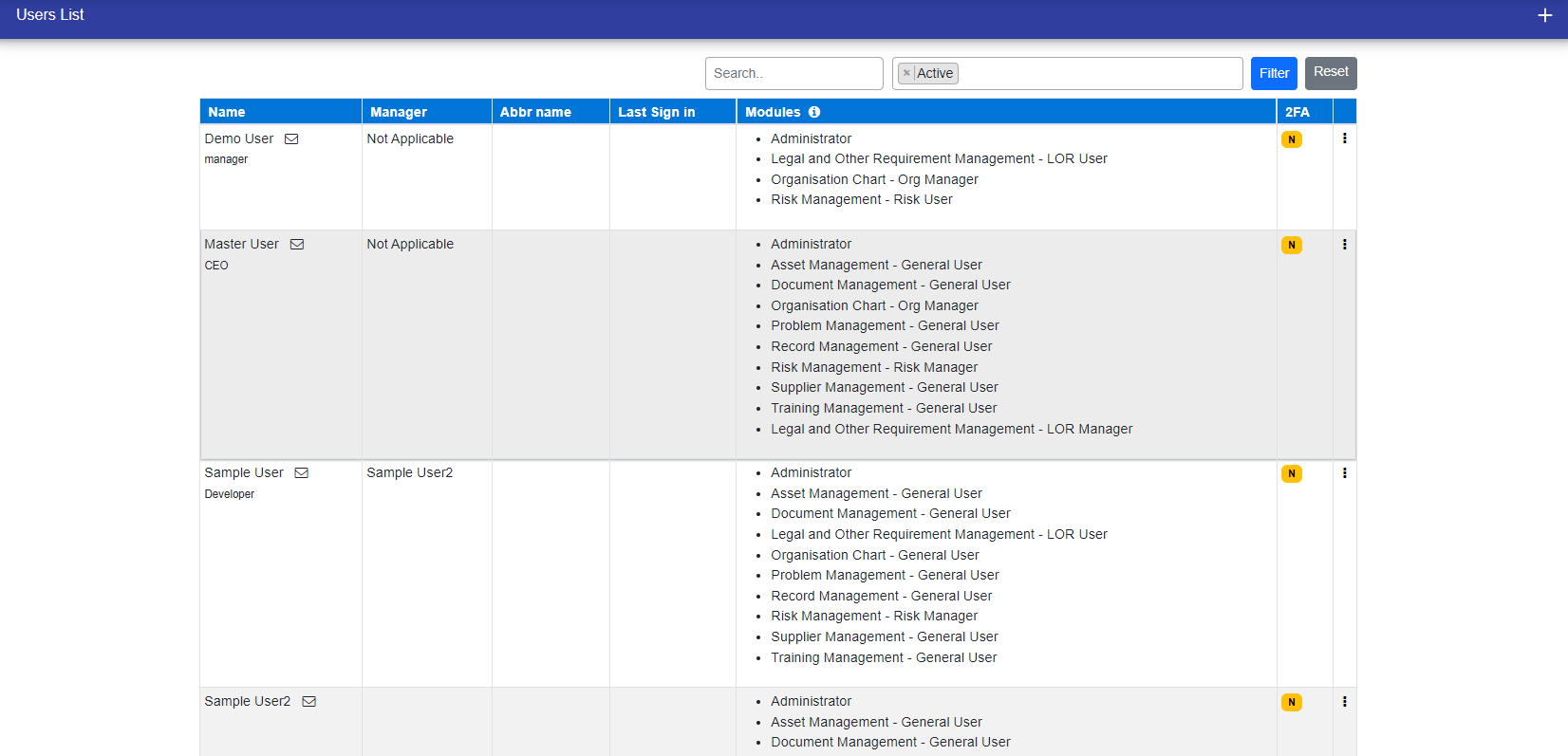Open actions menu for Sample User Developer row

point(1344,473)
